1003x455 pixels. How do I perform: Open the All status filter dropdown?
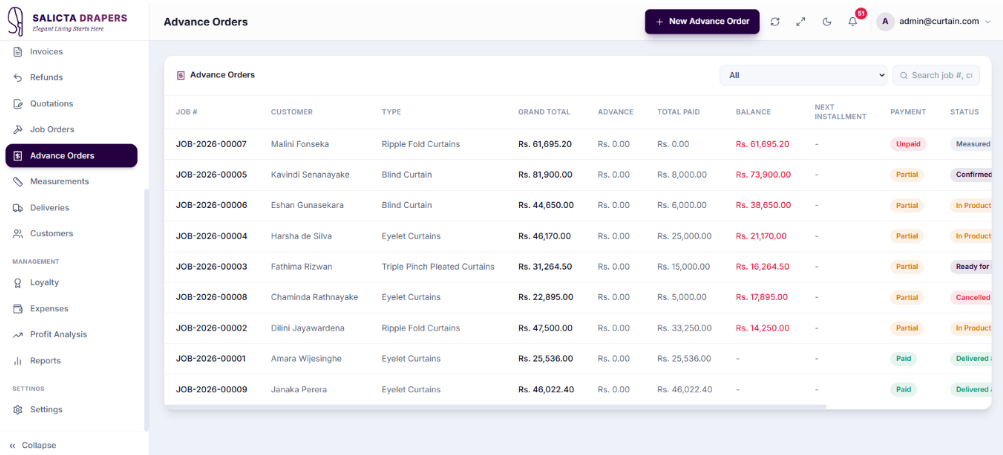803,75
